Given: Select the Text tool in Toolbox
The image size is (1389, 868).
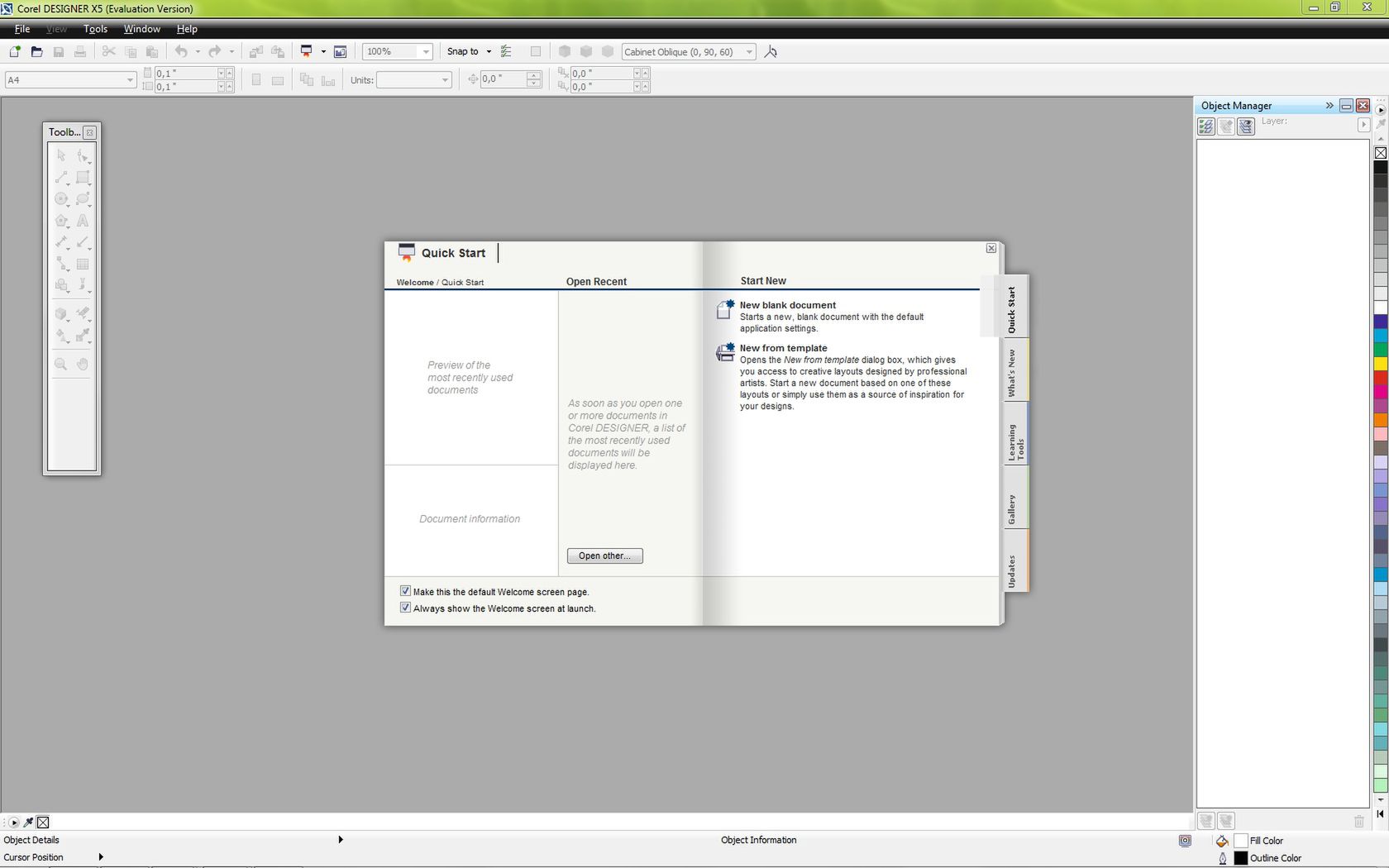Looking at the screenshot, I should [83, 221].
